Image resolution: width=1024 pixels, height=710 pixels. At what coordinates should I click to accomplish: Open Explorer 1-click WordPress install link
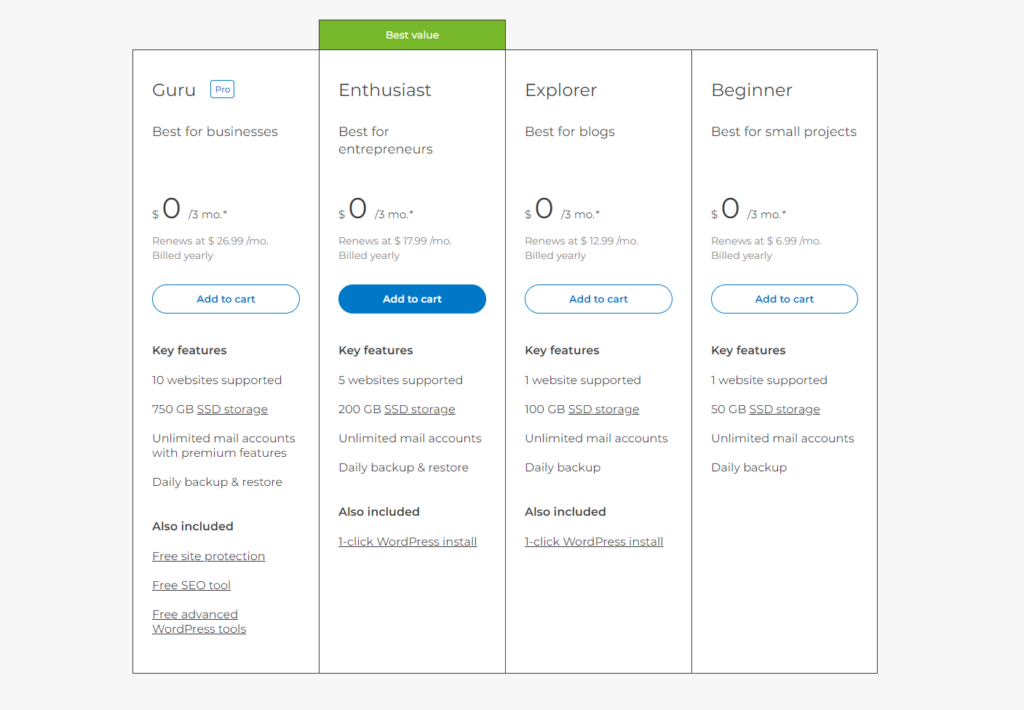click(594, 541)
